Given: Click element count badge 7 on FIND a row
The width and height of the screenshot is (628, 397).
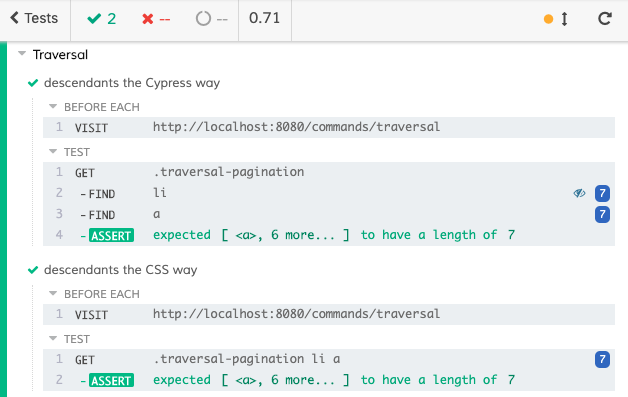Looking at the screenshot, I should tap(602, 214).
